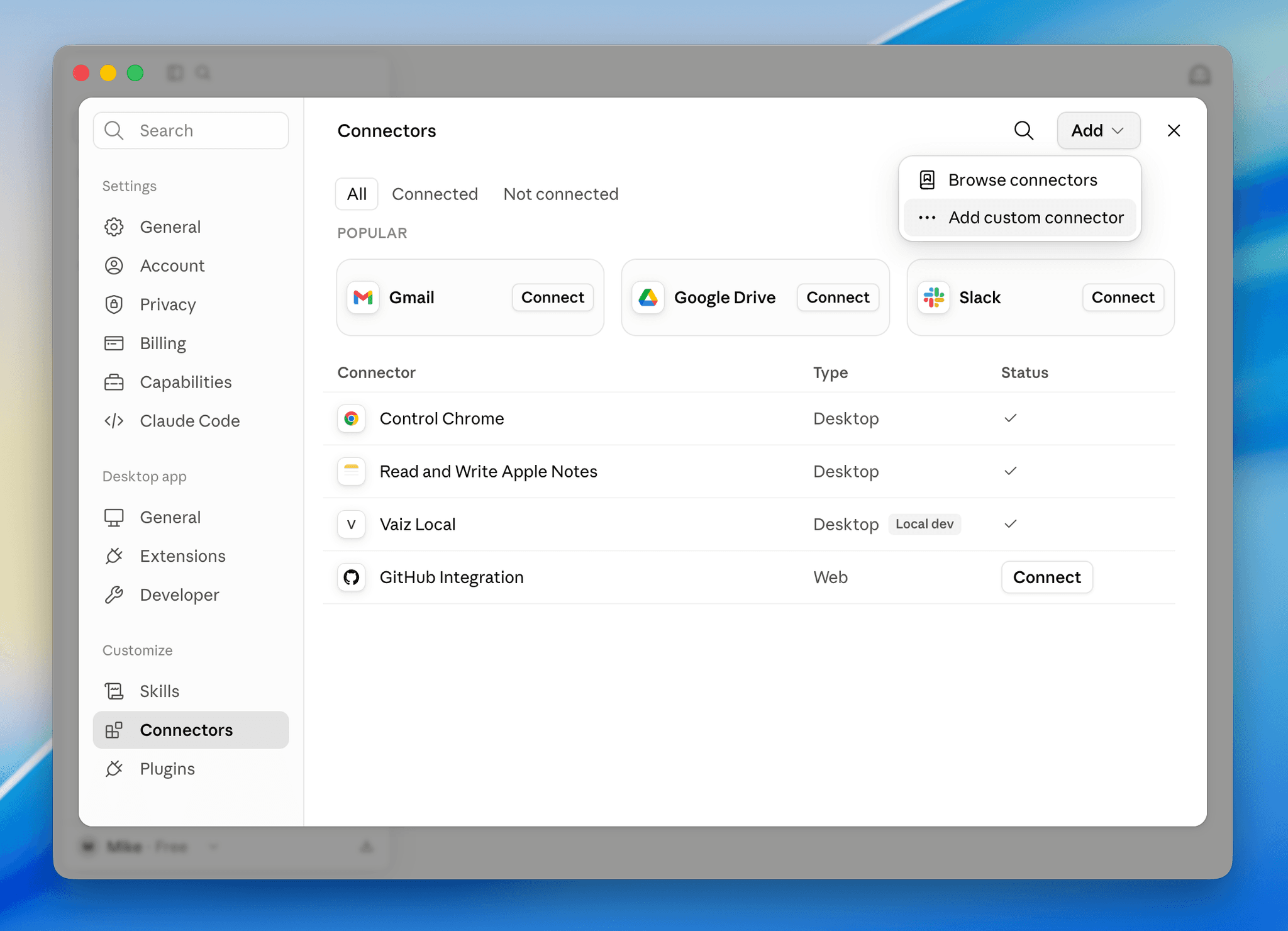Choose Add custom connector from the menu
Viewport: 1288px width, 931px height.
(1019, 218)
